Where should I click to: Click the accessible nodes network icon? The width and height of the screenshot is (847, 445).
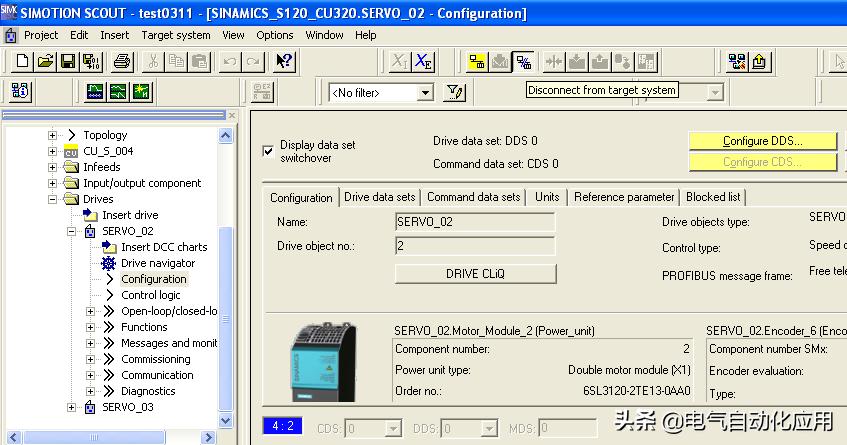click(x=737, y=62)
